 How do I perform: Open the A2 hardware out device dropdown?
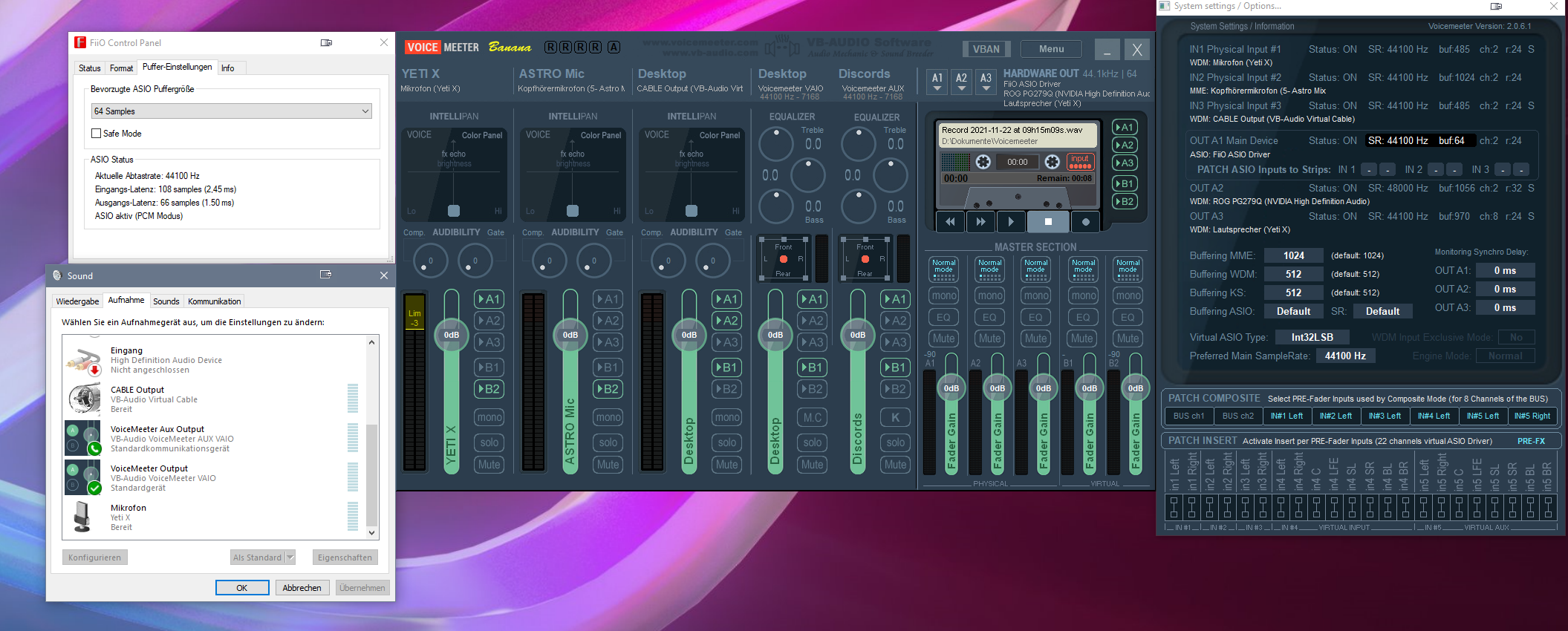click(x=961, y=82)
